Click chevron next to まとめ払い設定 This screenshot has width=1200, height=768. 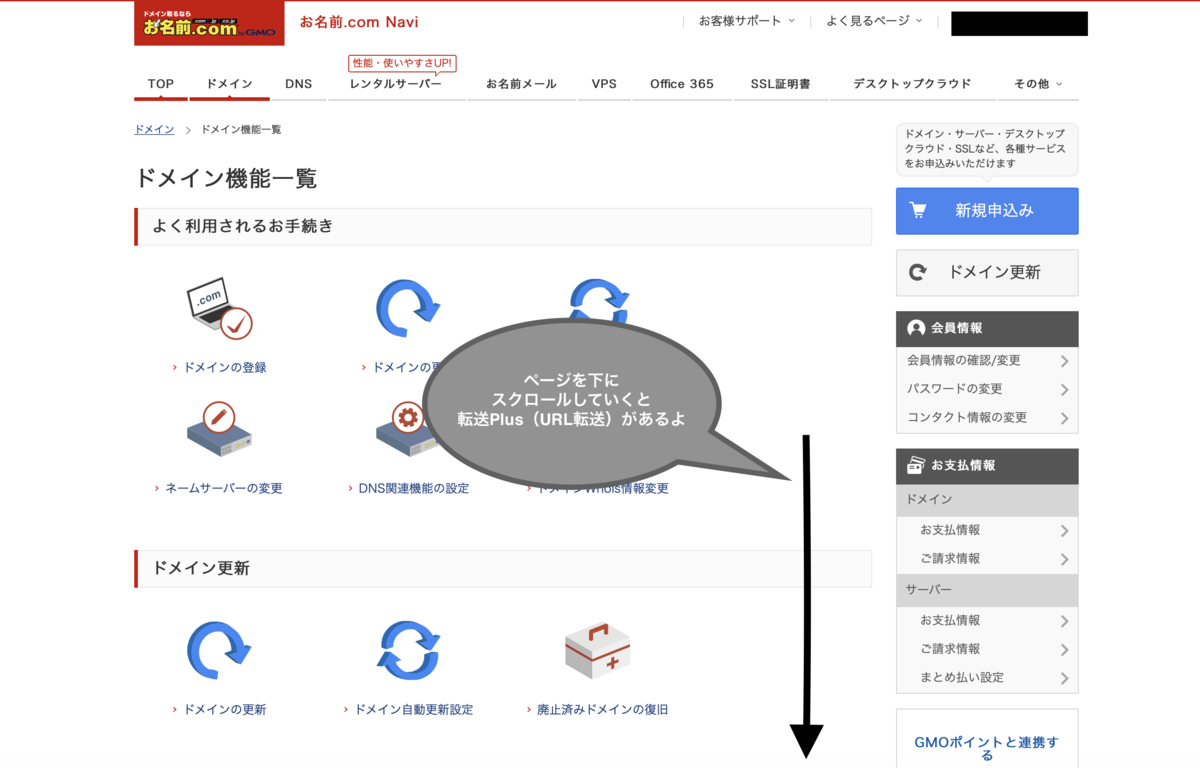[x=1064, y=679]
